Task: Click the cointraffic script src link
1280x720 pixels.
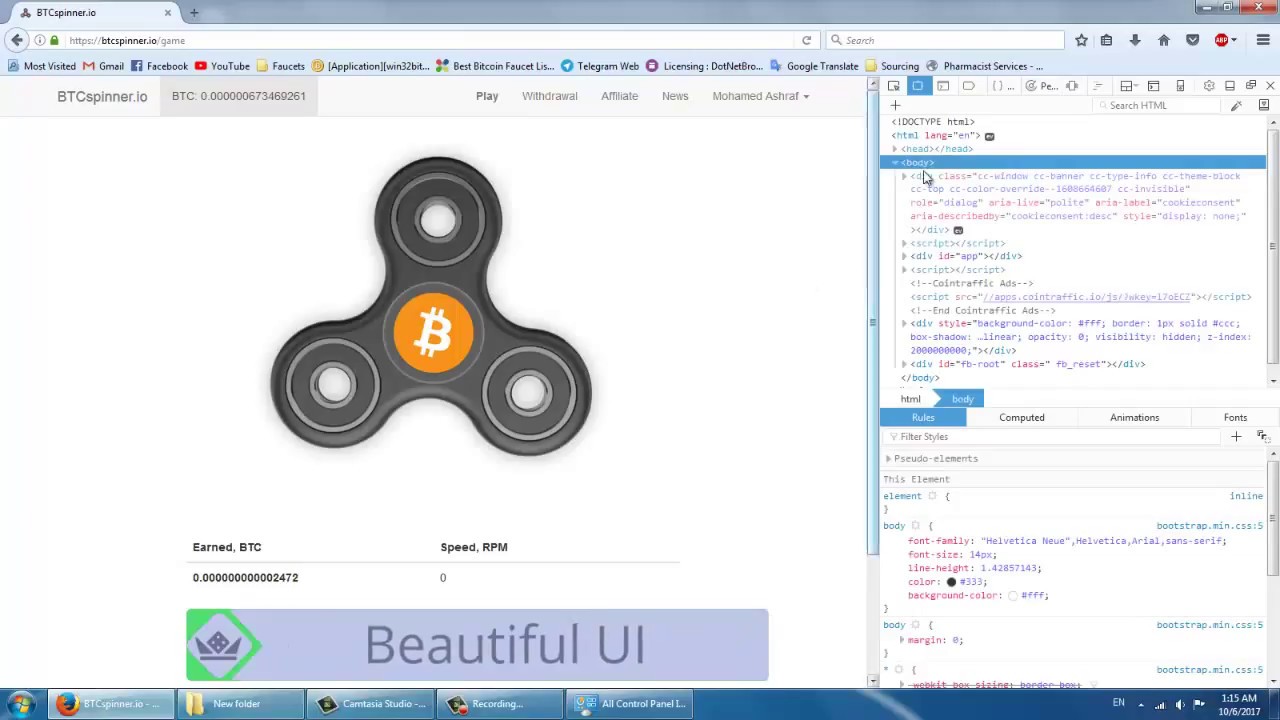Action: click(x=1087, y=297)
